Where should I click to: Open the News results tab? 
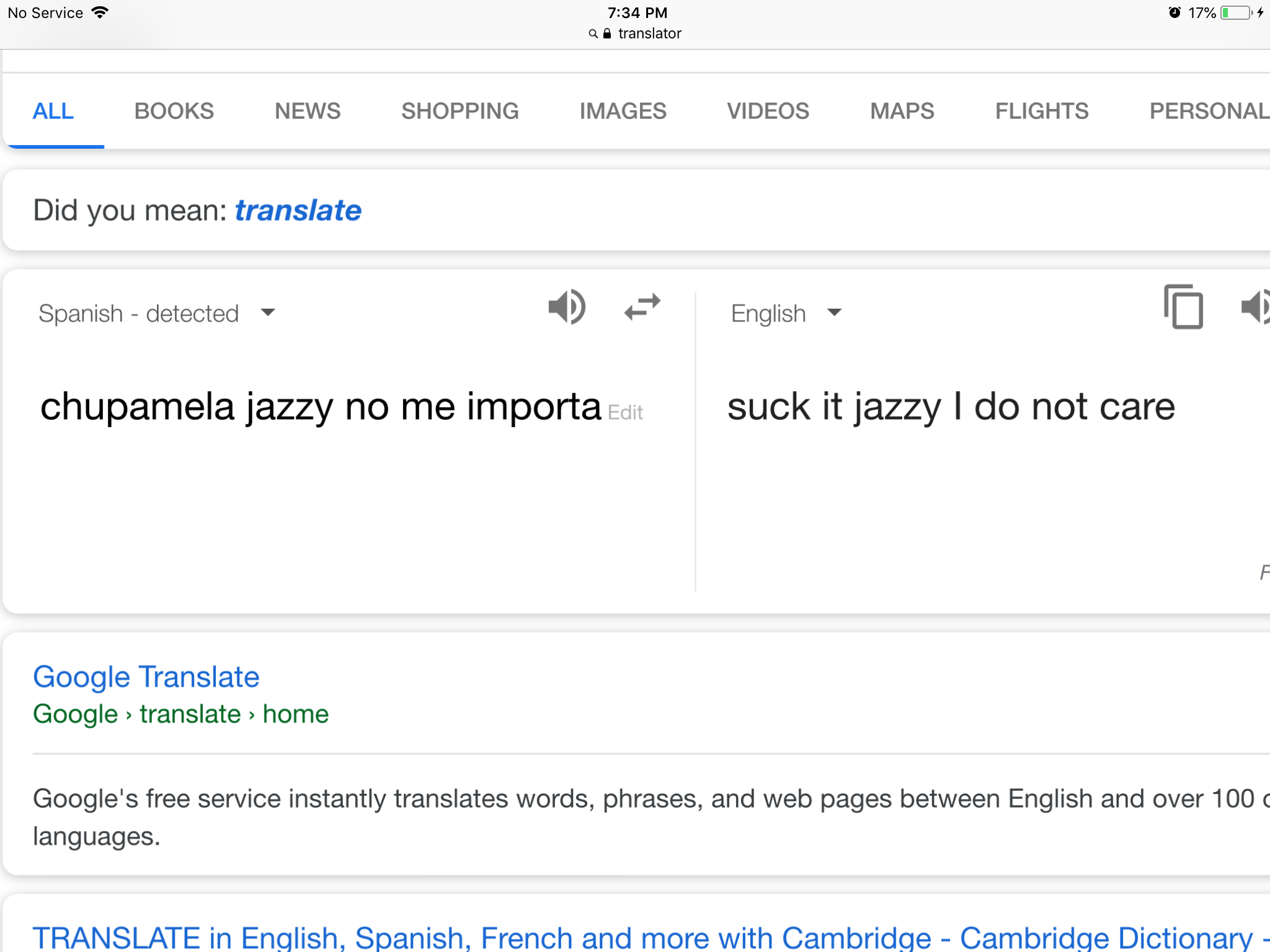(x=308, y=112)
